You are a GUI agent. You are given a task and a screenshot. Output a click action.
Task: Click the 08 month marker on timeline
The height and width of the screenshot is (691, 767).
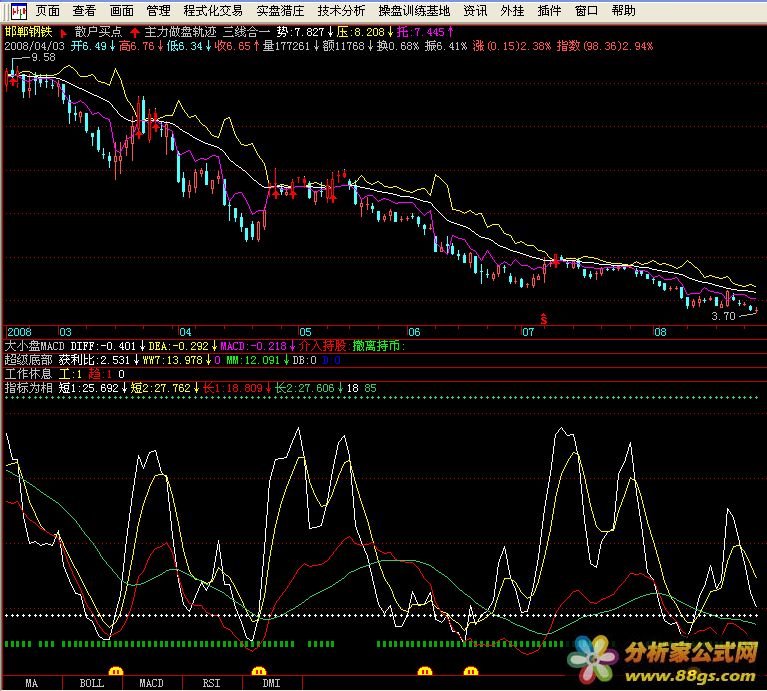coord(660,332)
